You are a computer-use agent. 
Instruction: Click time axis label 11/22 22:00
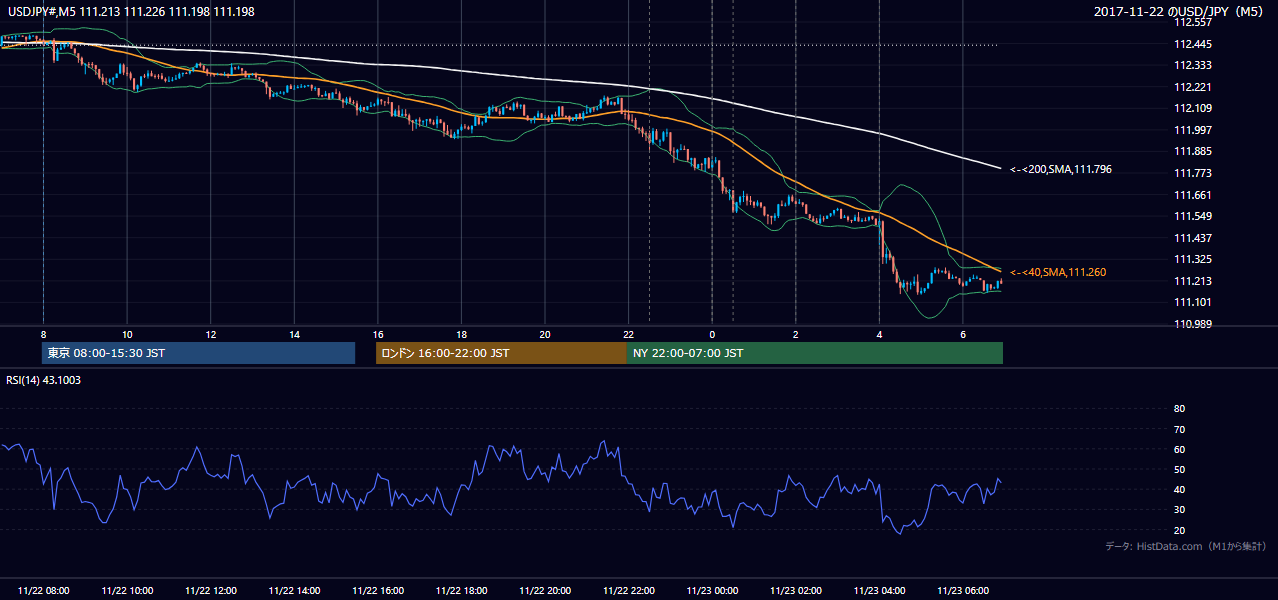click(x=628, y=591)
